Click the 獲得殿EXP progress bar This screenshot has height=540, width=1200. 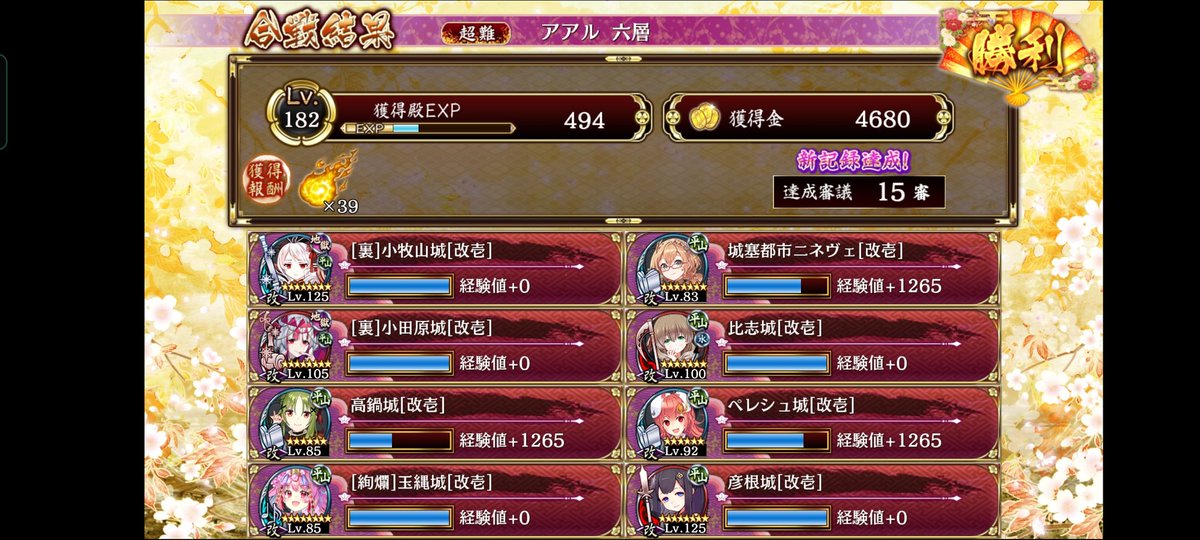[x=428, y=128]
